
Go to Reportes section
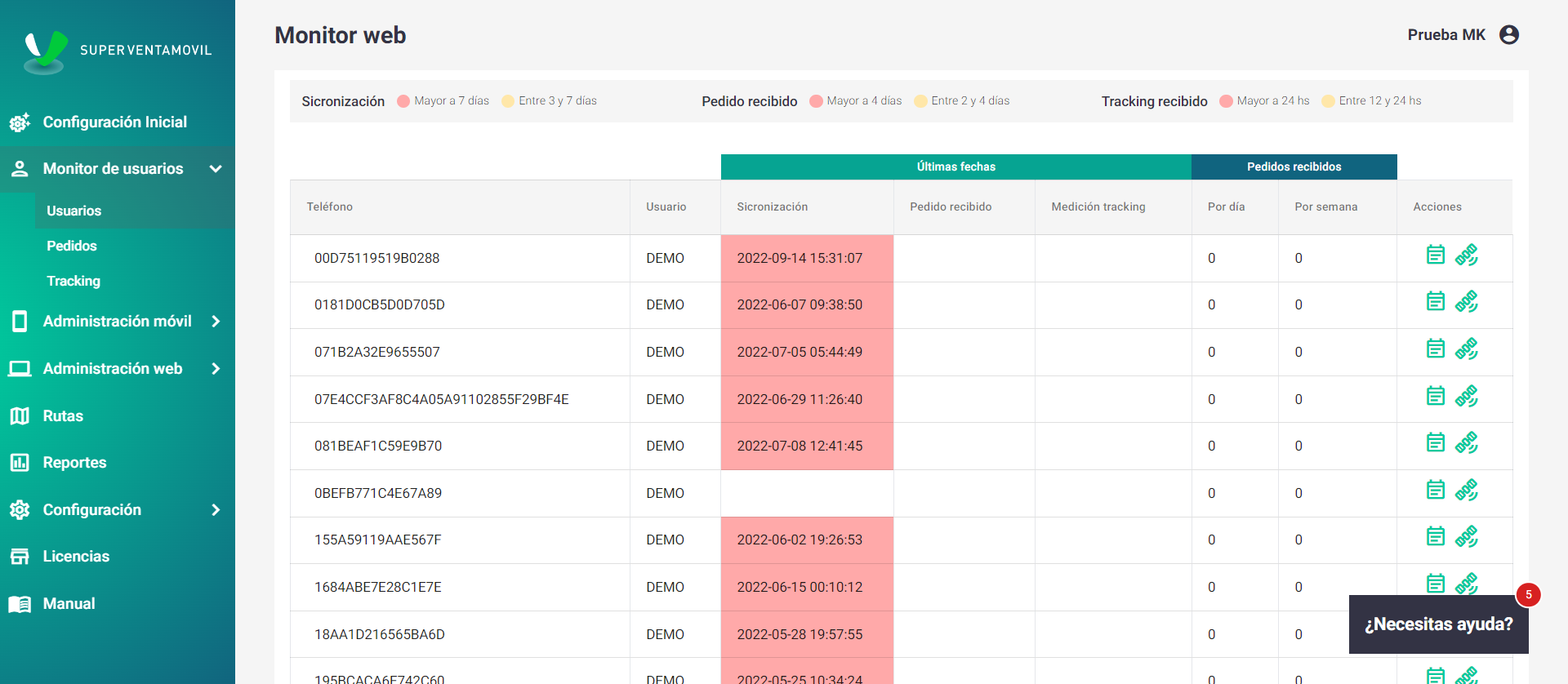(x=74, y=463)
